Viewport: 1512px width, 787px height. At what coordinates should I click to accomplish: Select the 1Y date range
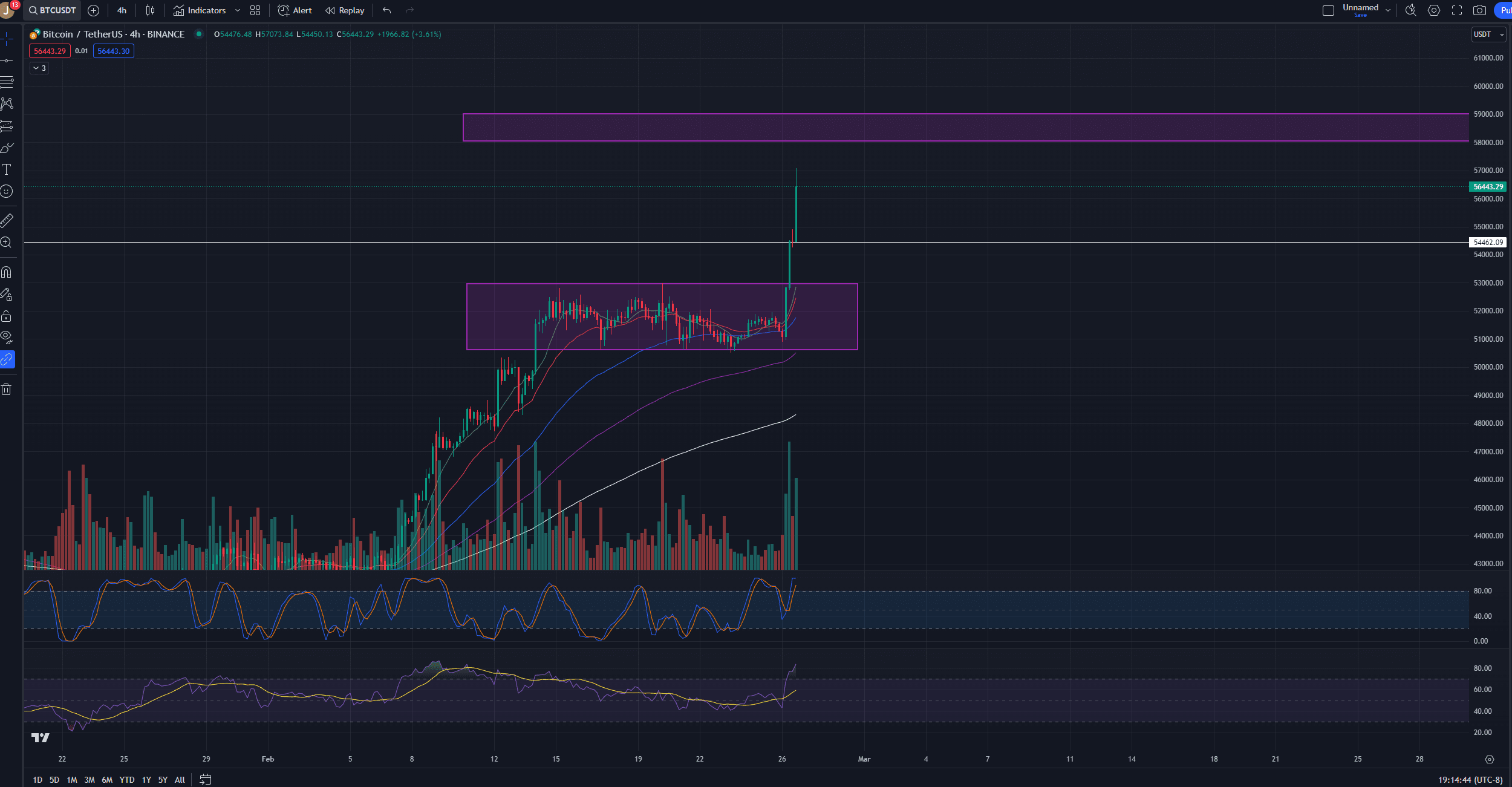pos(146,780)
